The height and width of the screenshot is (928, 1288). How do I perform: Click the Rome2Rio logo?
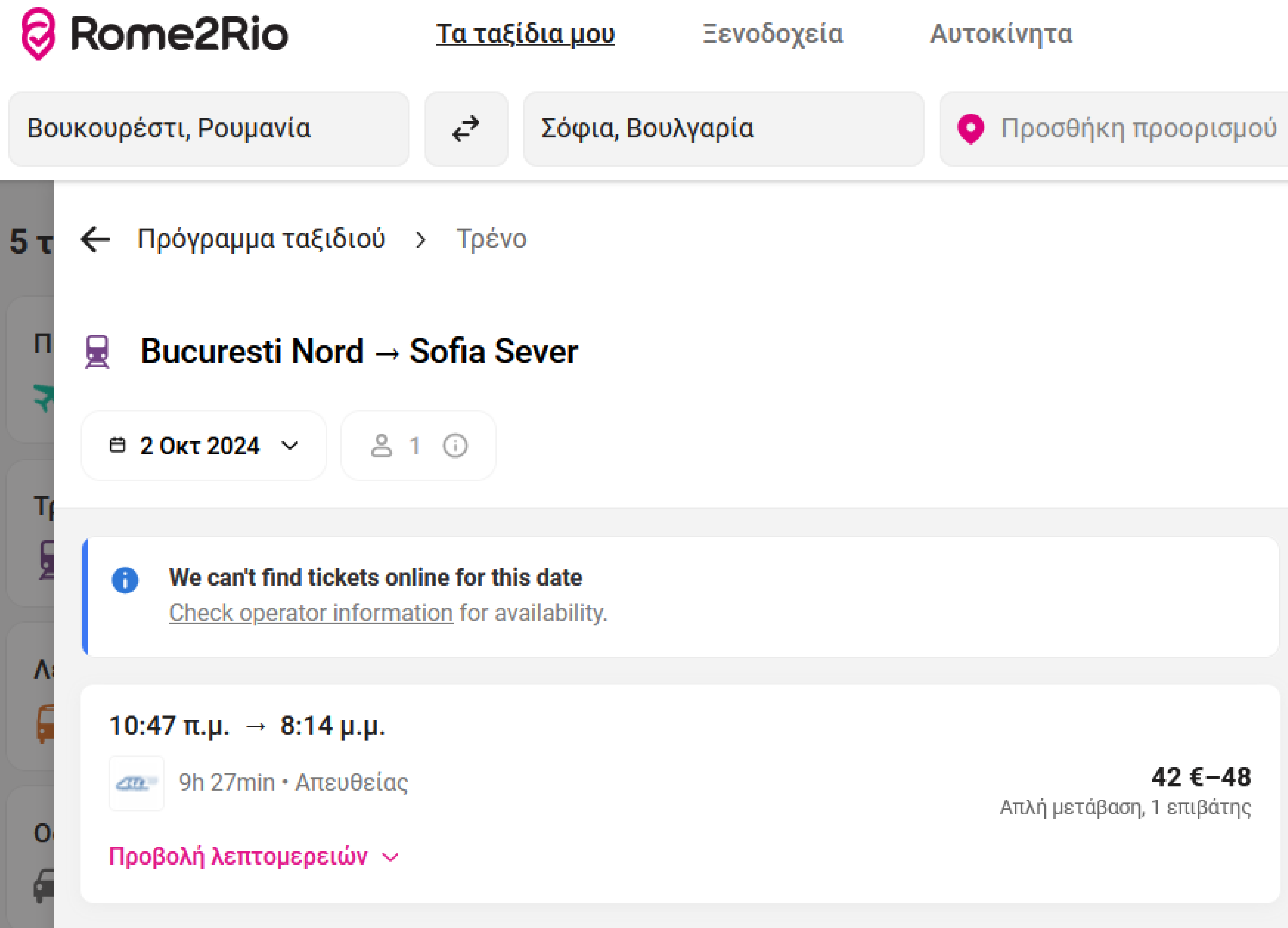[x=154, y=33]
